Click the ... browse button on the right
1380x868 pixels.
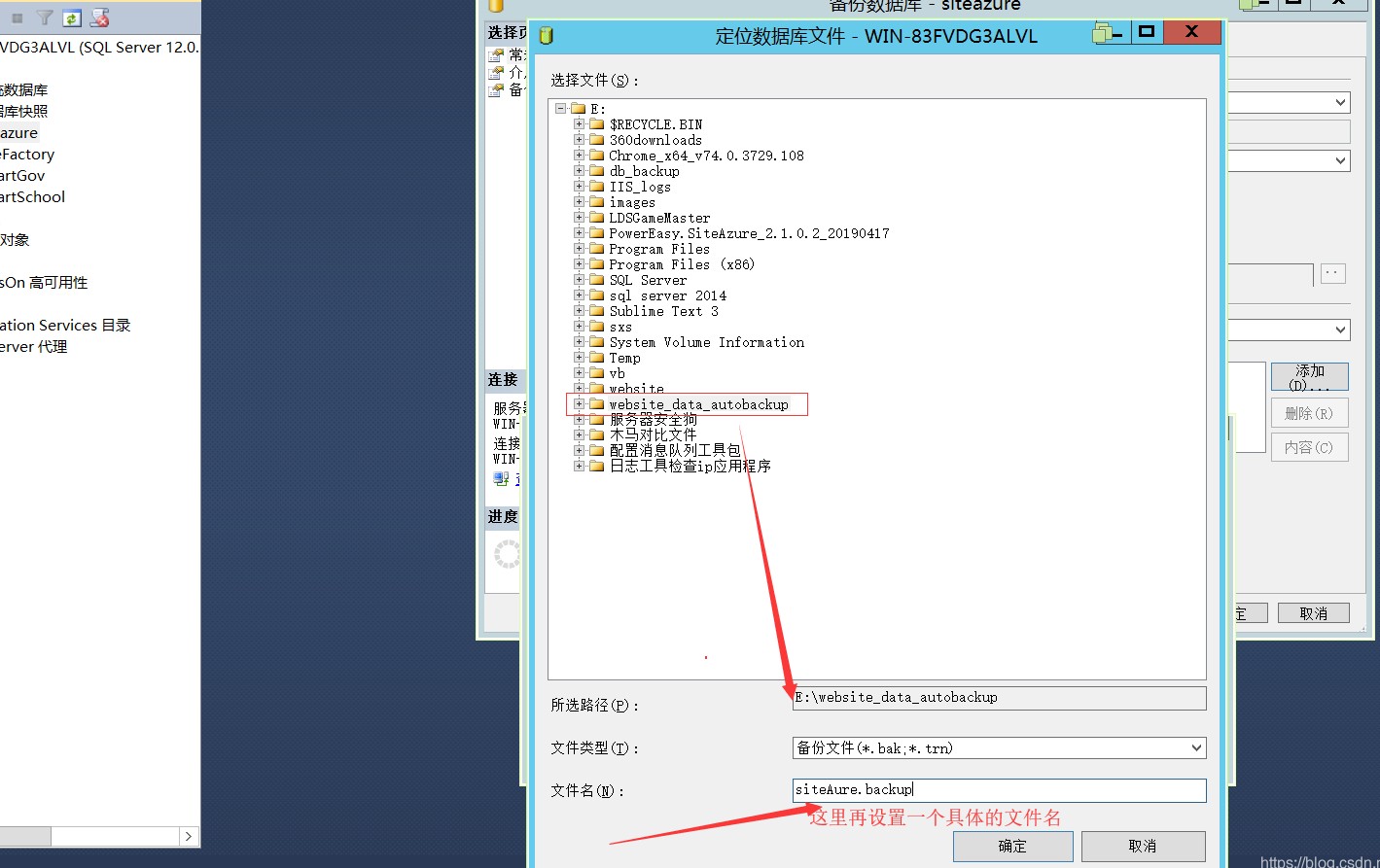coord(1331,273)
